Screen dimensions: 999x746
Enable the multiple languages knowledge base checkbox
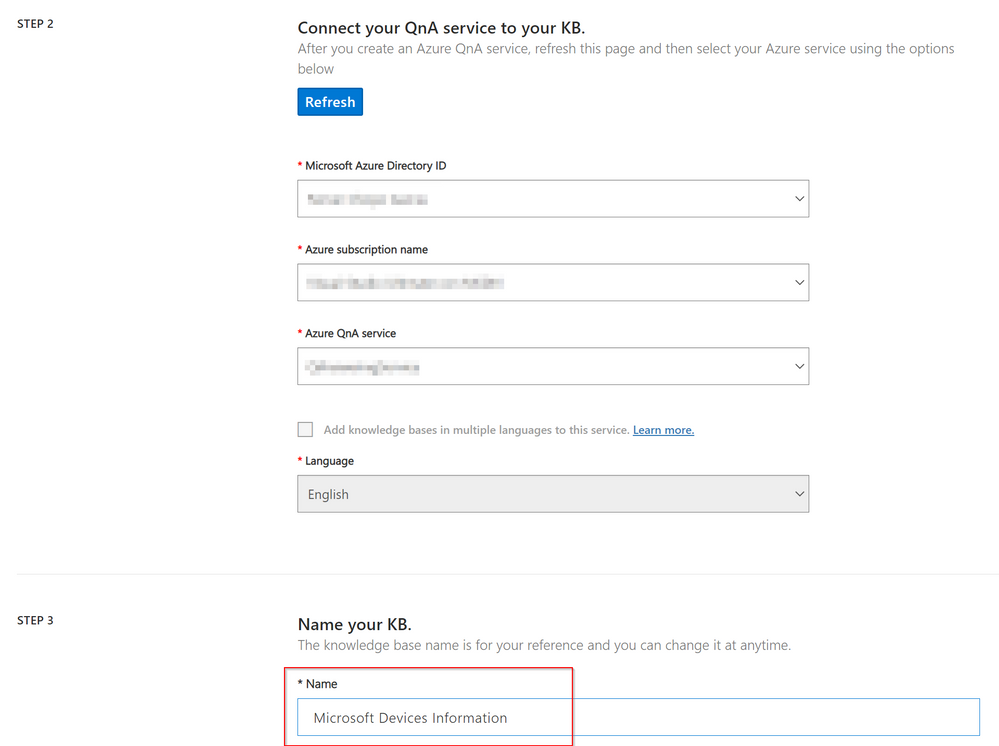[305, 430]
